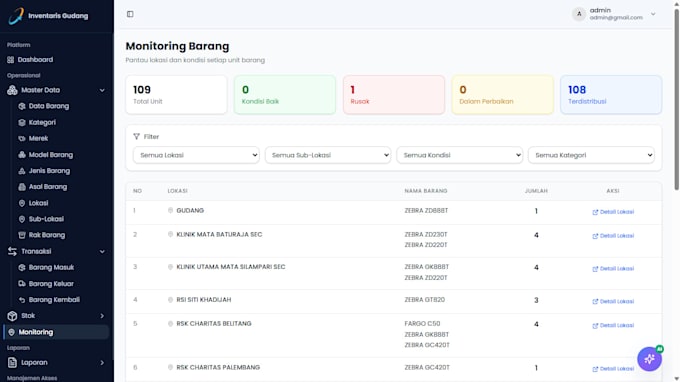Collapse the Master Data chevron

click(102, 90)
